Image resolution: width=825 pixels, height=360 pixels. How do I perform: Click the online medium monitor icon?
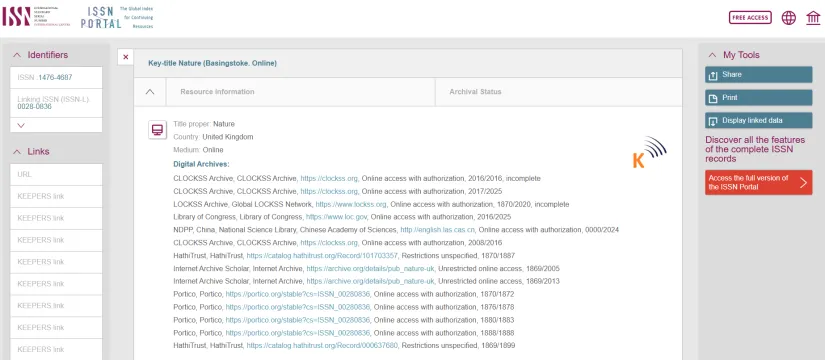(x=157, y=129)
